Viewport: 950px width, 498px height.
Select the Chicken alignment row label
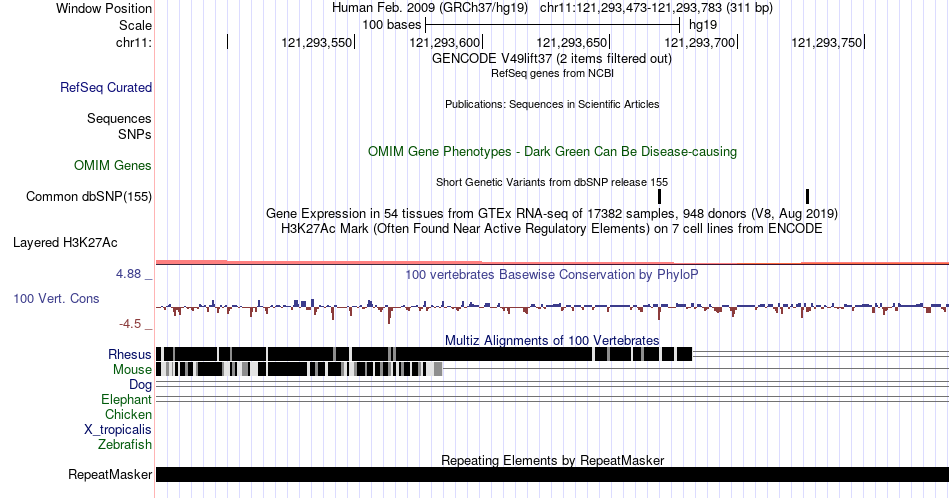(128, 414)
